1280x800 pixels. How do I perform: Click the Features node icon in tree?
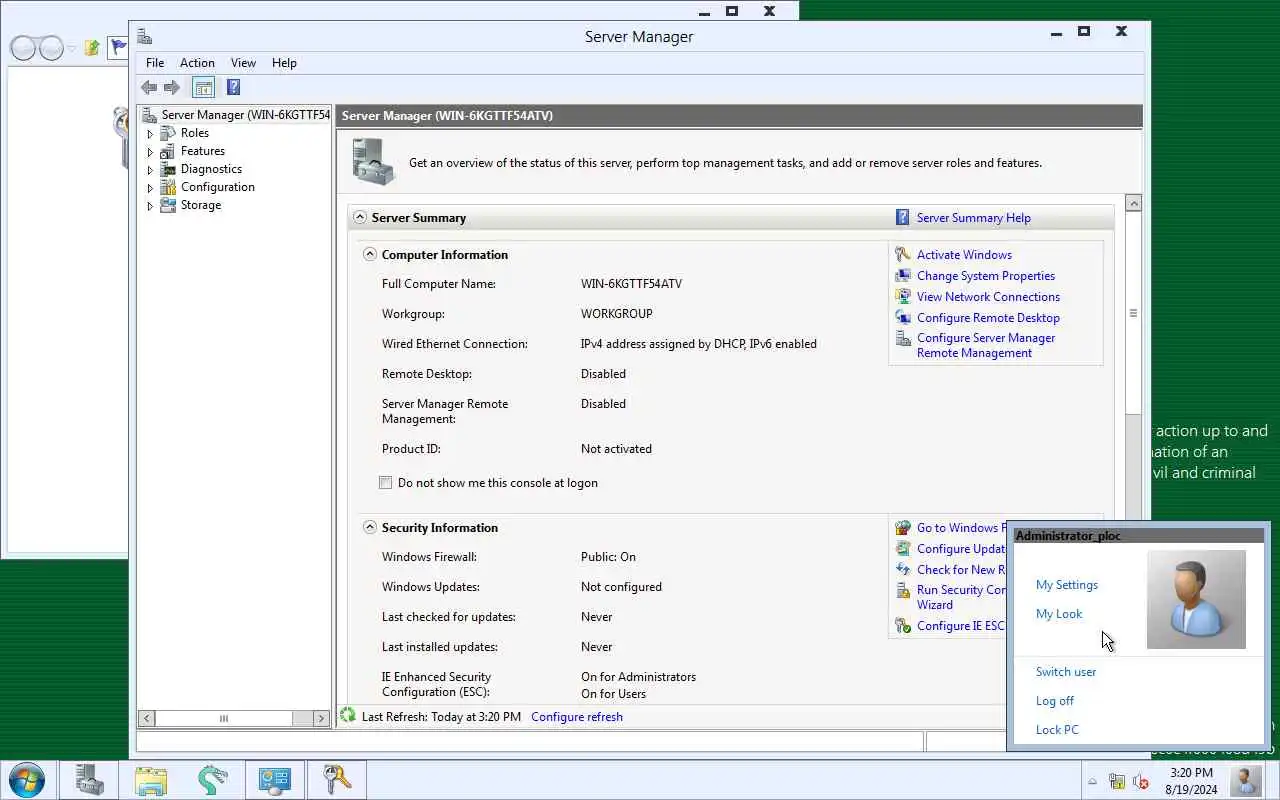tap(168, 151)
